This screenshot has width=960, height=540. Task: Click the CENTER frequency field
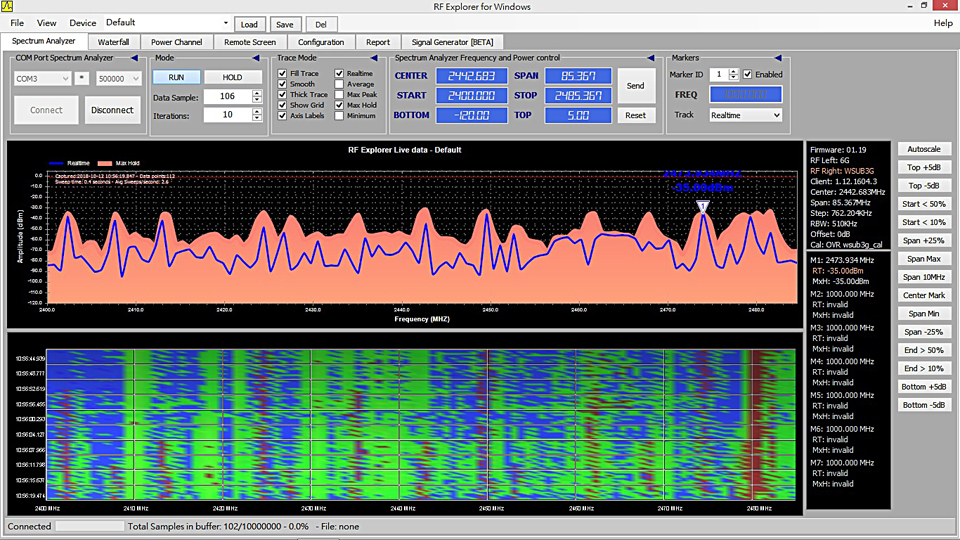pos(471,76)
